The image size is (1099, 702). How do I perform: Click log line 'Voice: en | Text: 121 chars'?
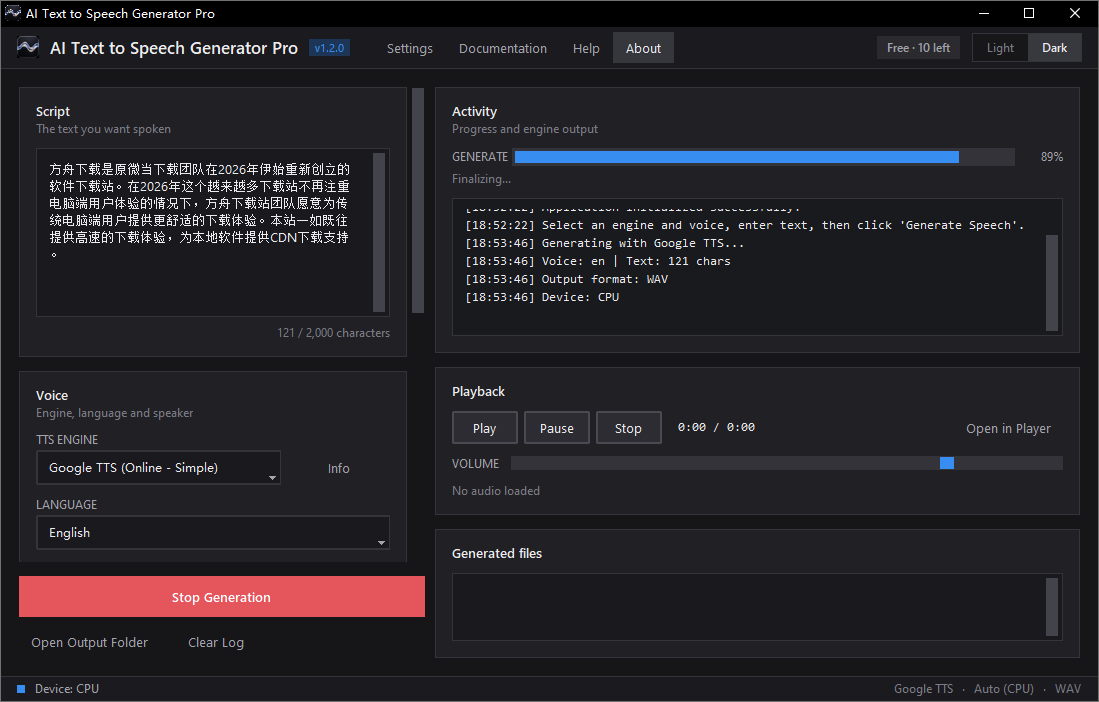pos(598,261)
